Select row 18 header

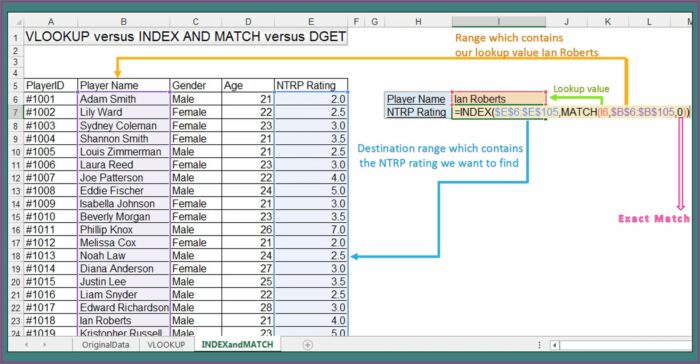point(16,256)
